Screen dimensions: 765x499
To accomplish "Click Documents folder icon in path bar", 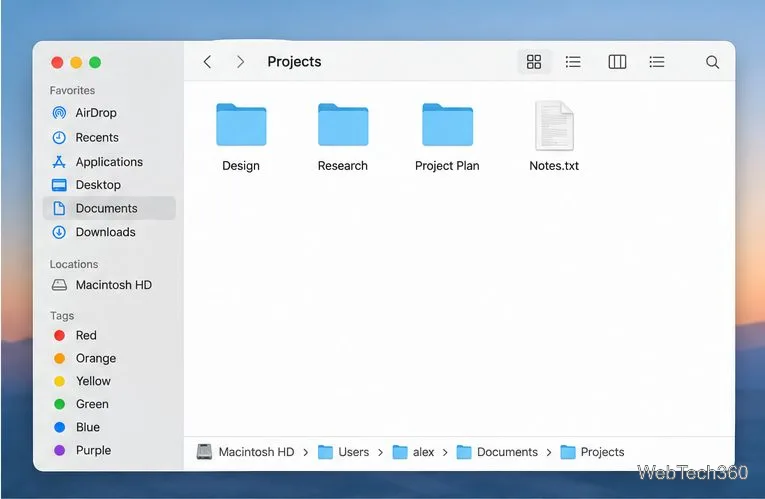I will click(463, 452).
